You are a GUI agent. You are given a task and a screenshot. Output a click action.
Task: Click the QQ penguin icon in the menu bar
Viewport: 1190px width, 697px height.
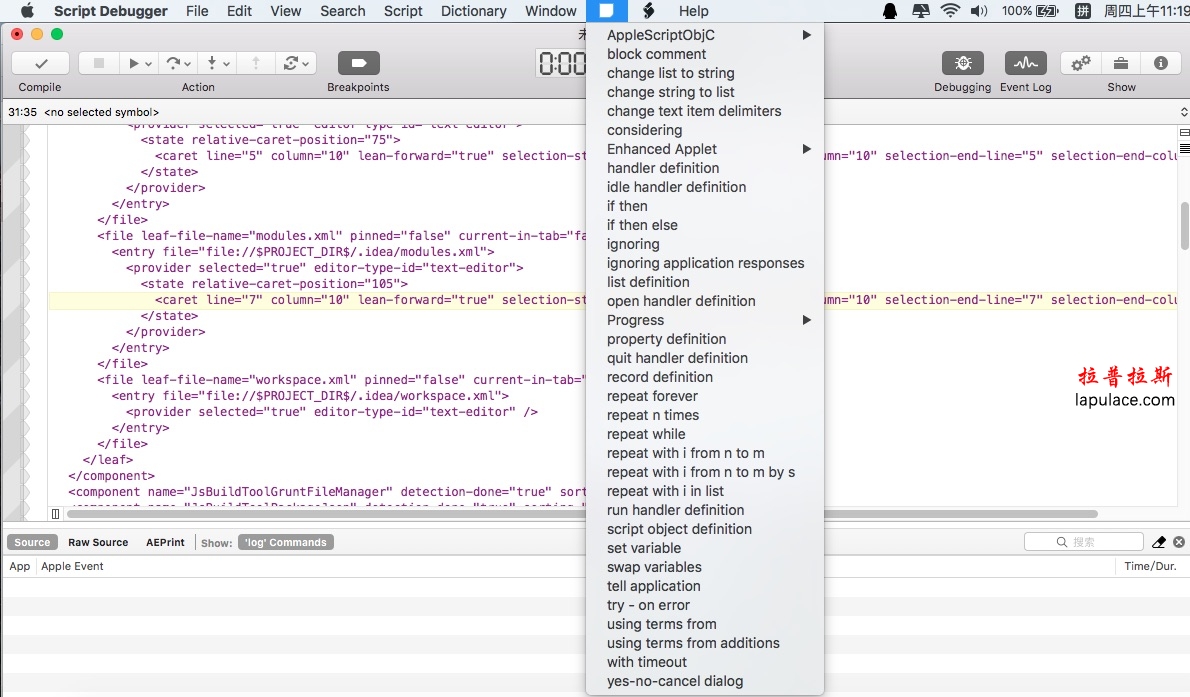click(889, 11)
